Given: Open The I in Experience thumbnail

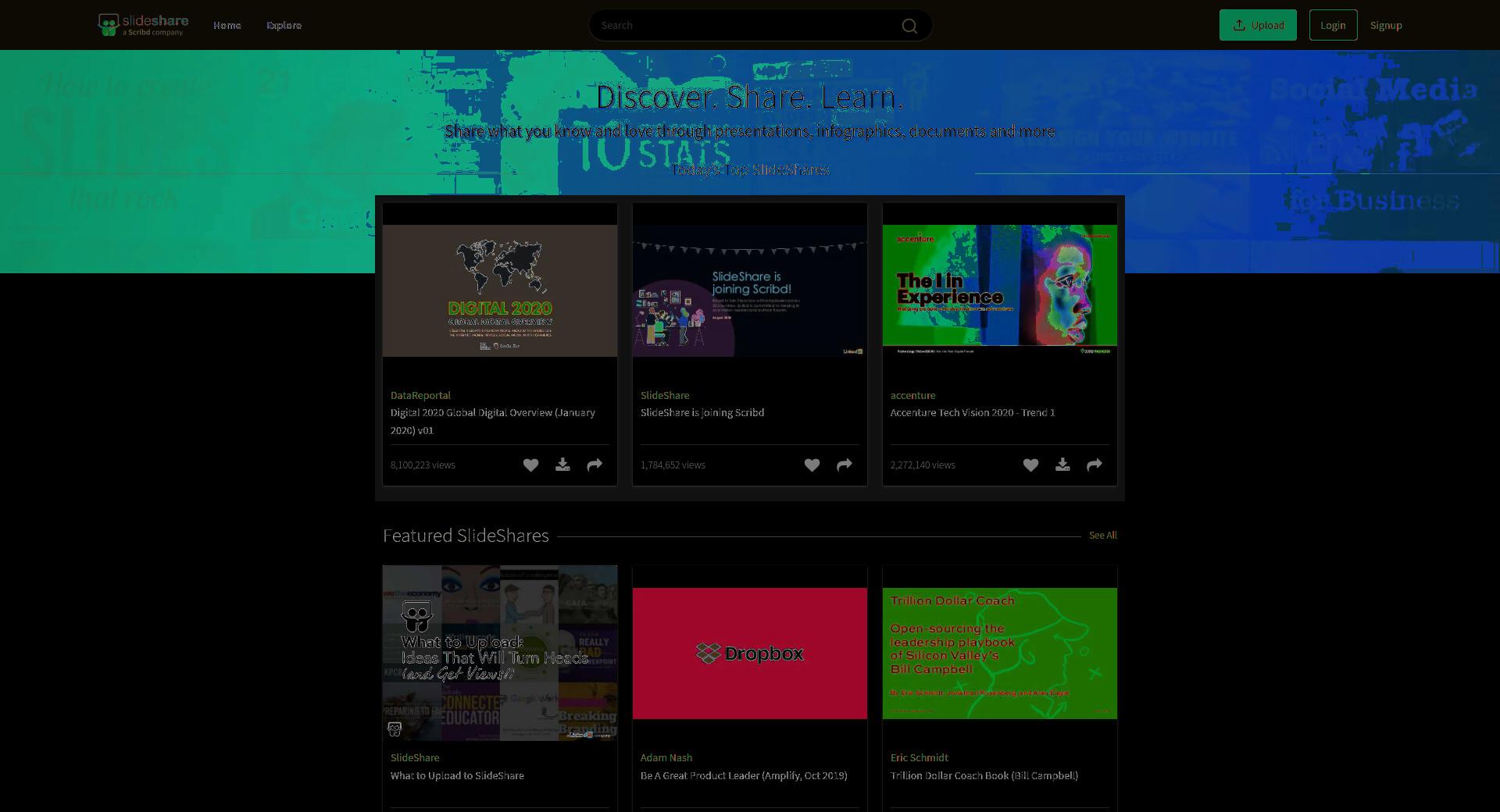Looking at the screenshot, I should coord(1000,290).
